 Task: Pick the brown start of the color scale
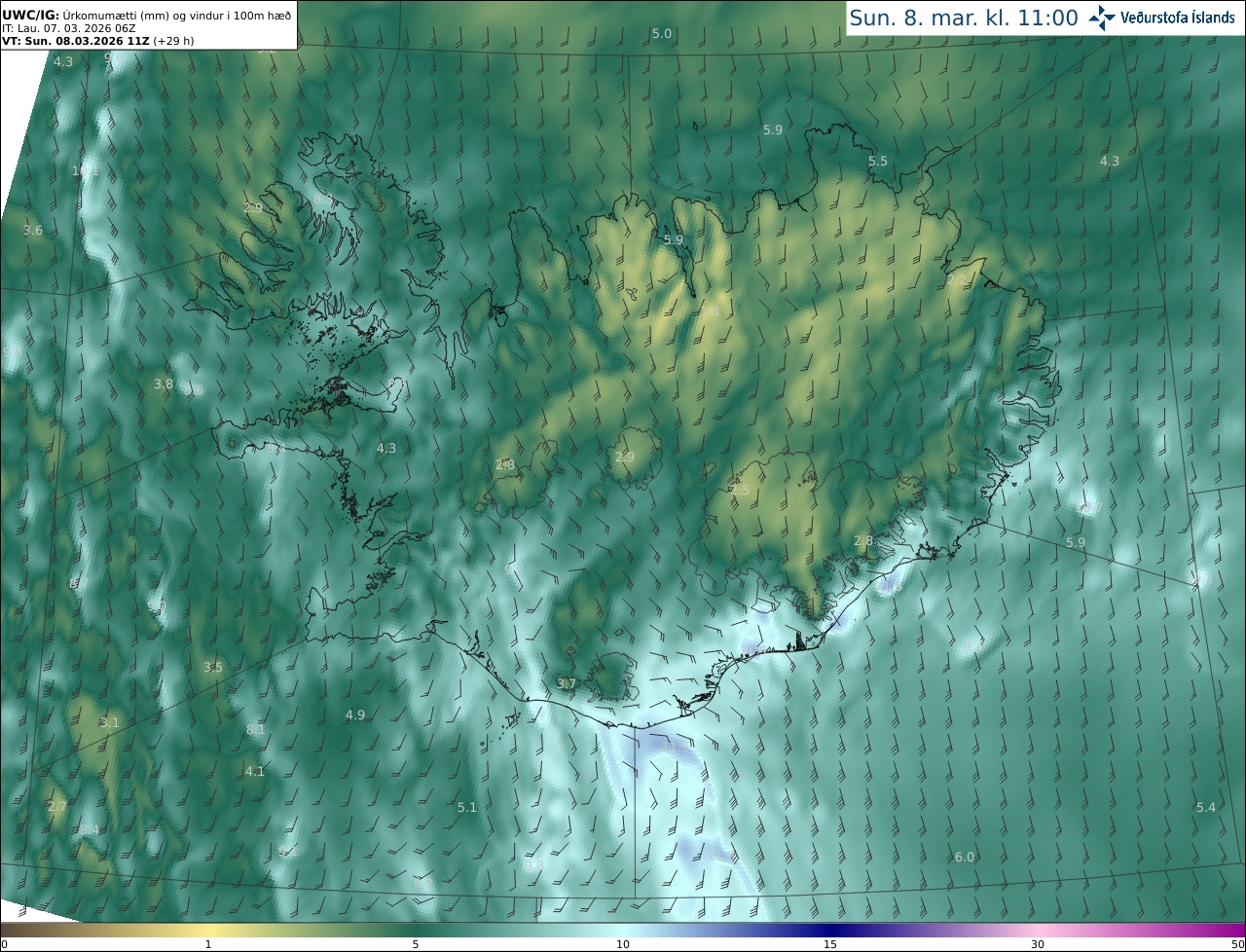tap(10, 931)
